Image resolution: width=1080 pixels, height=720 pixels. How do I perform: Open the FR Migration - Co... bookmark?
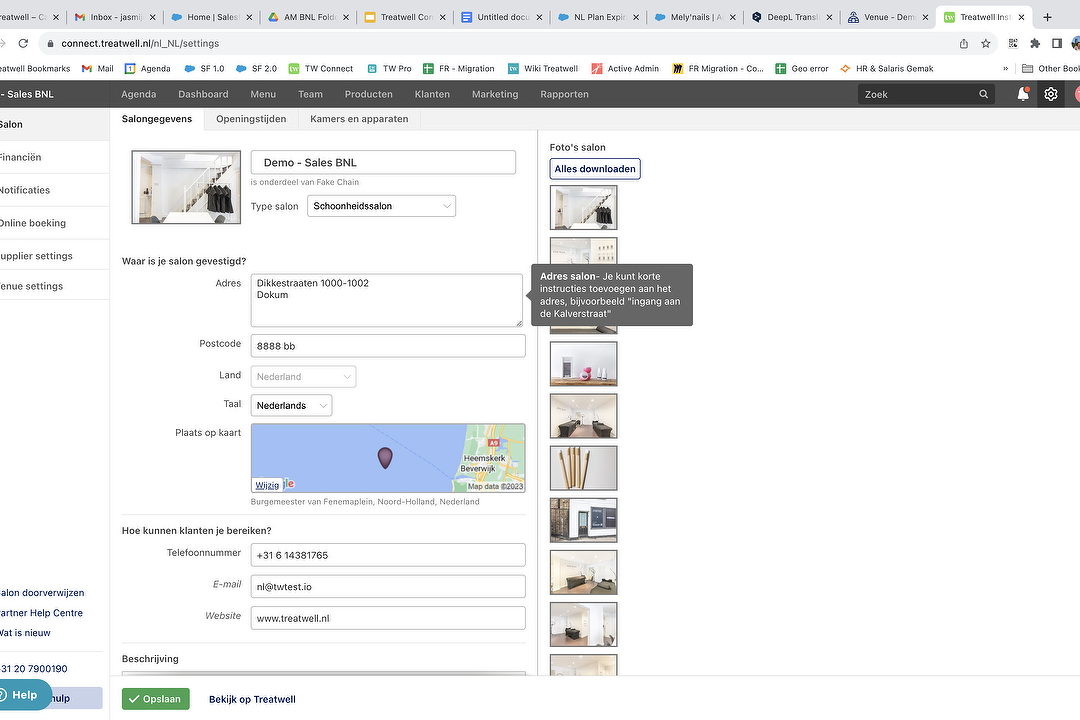[x=718, y=68]
